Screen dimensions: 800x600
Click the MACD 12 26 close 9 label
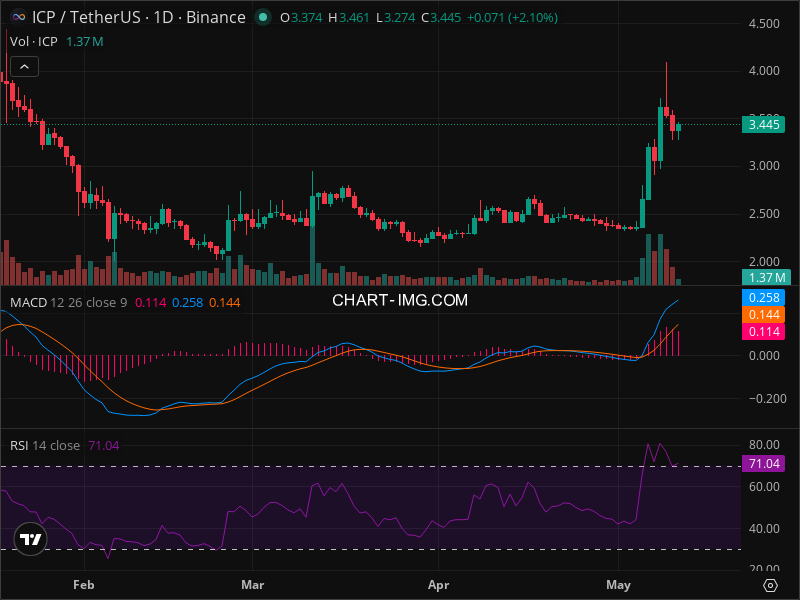pos(69,303)
